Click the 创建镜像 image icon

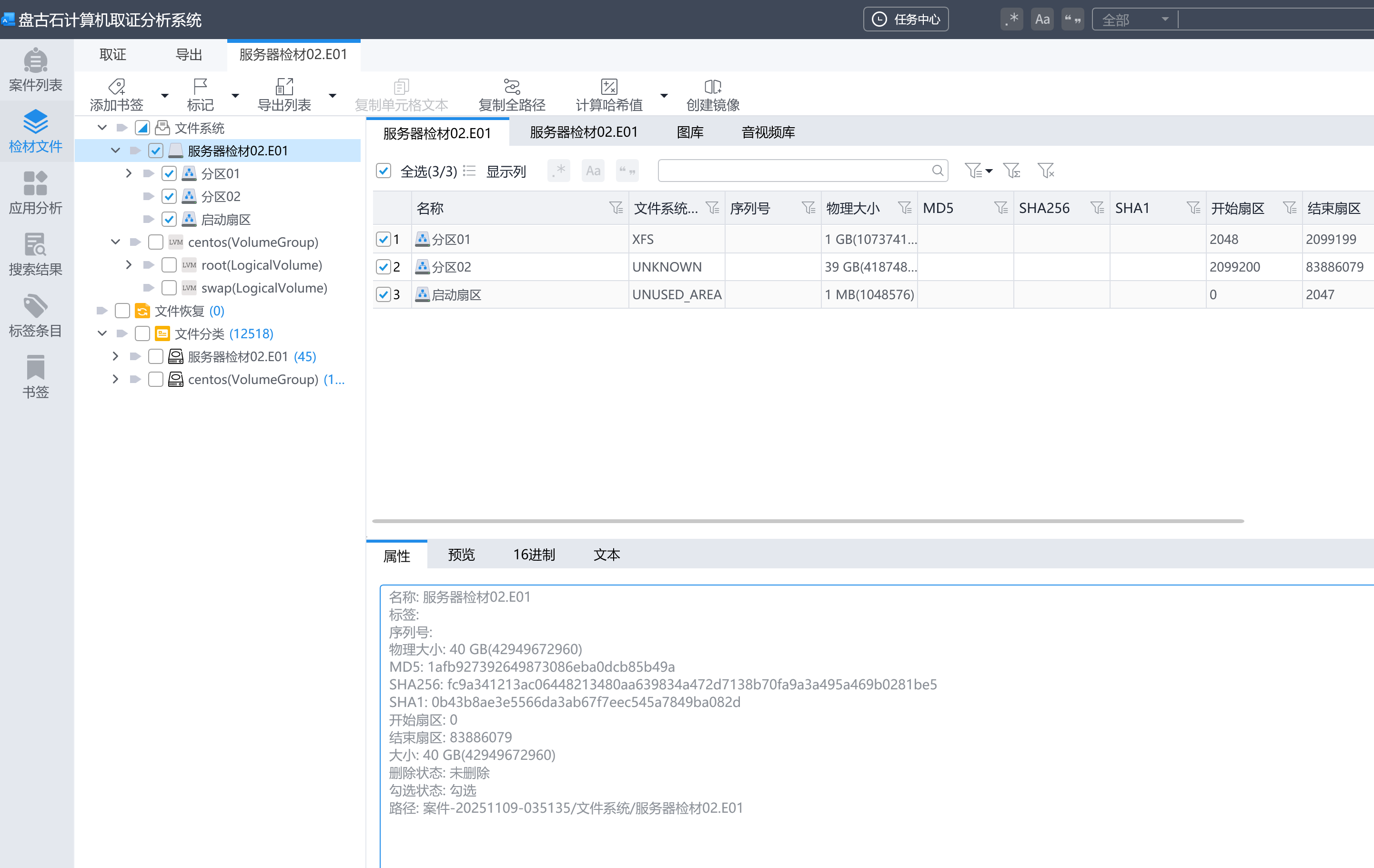pos(712,87)
